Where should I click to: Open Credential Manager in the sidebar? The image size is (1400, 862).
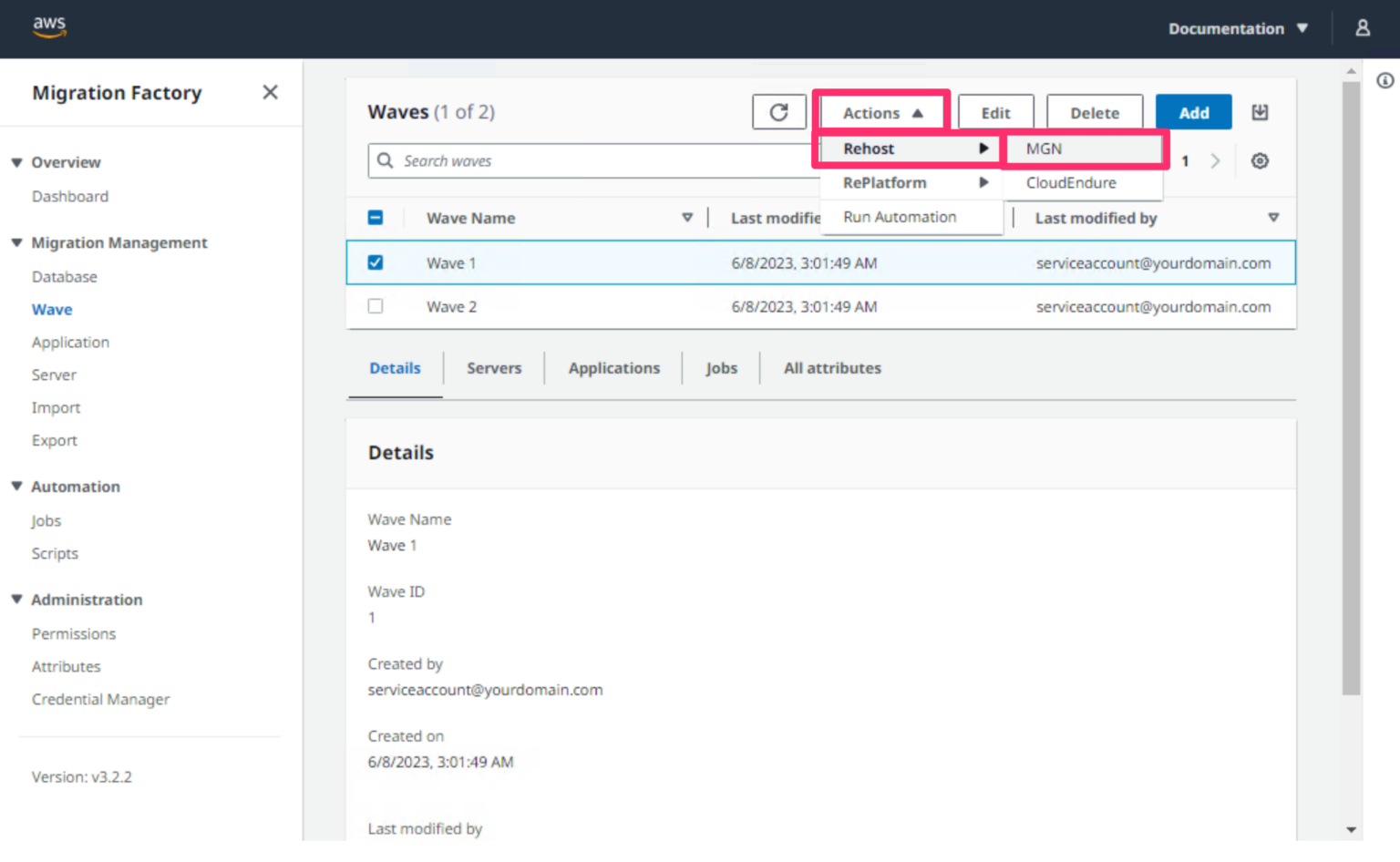tap(100, 699)
